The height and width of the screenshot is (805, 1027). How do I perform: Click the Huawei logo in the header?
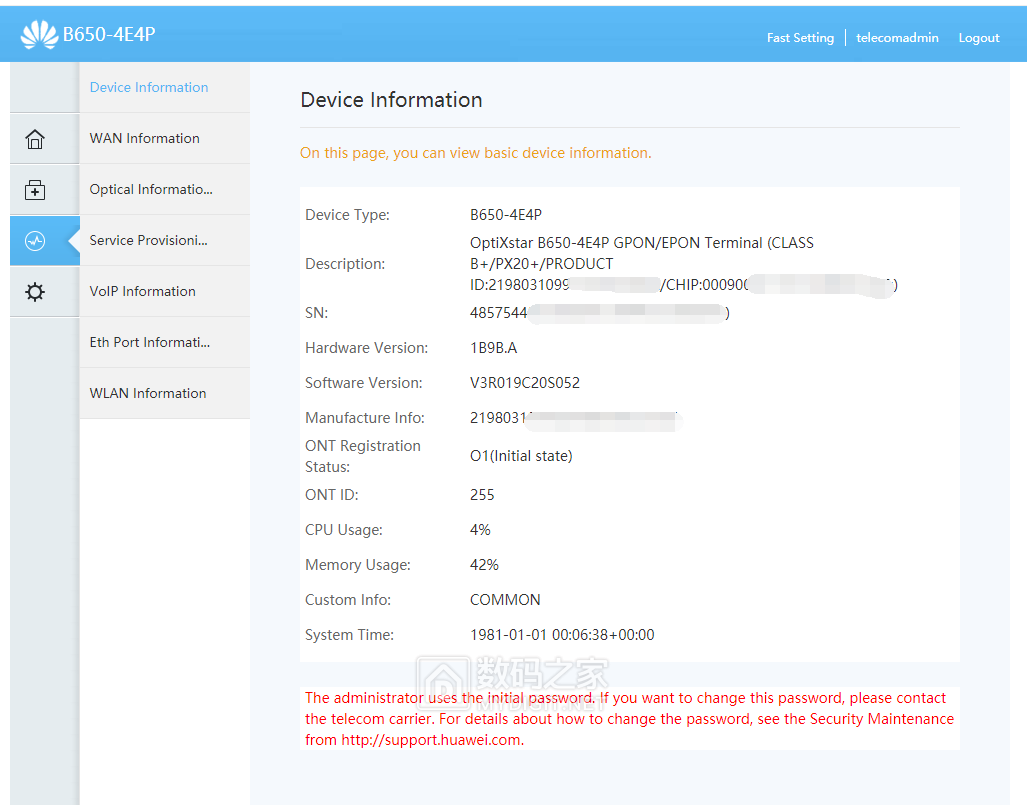(x=39, y=34)
